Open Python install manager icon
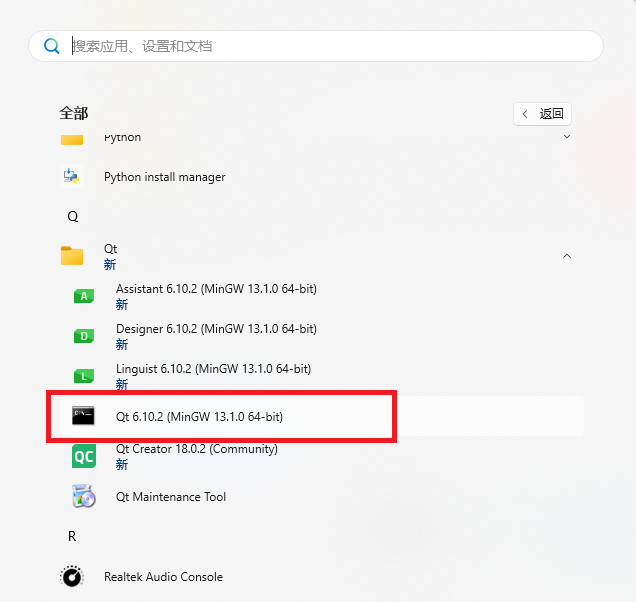This screenshot has height=602, width=636. tap(72, 176)
